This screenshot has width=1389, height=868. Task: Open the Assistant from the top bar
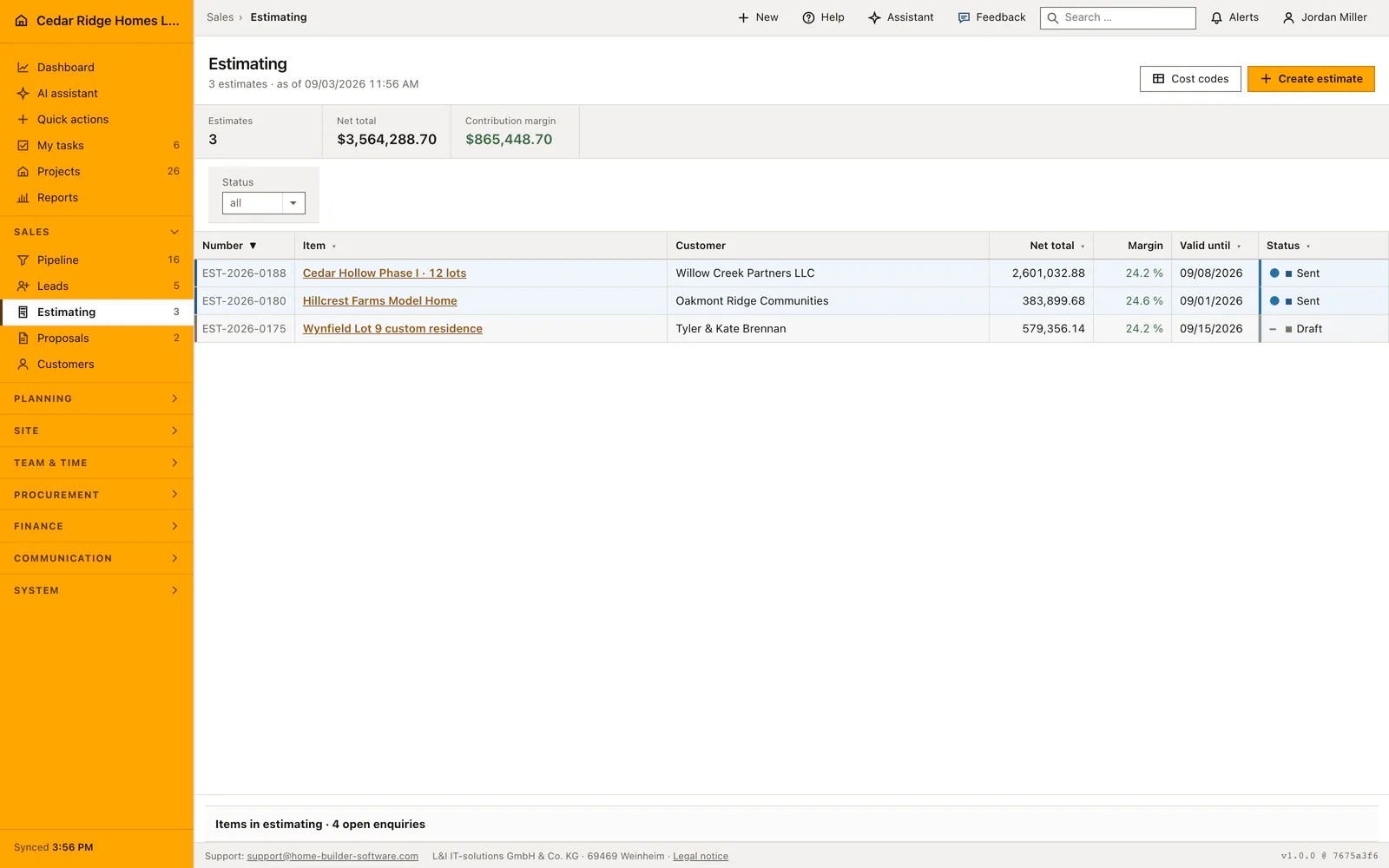tap(901, 17)
